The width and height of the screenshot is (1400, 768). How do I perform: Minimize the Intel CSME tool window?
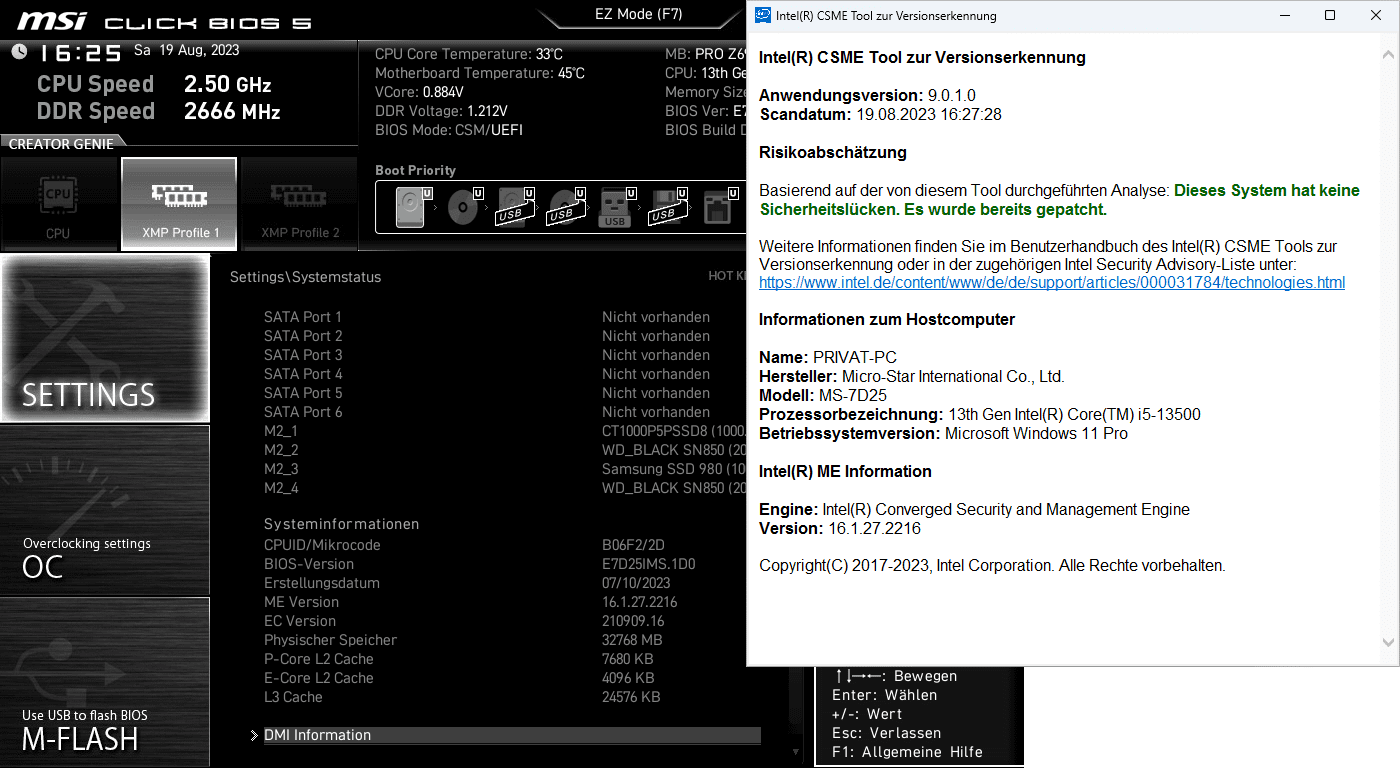click(x=1284, y=15)
